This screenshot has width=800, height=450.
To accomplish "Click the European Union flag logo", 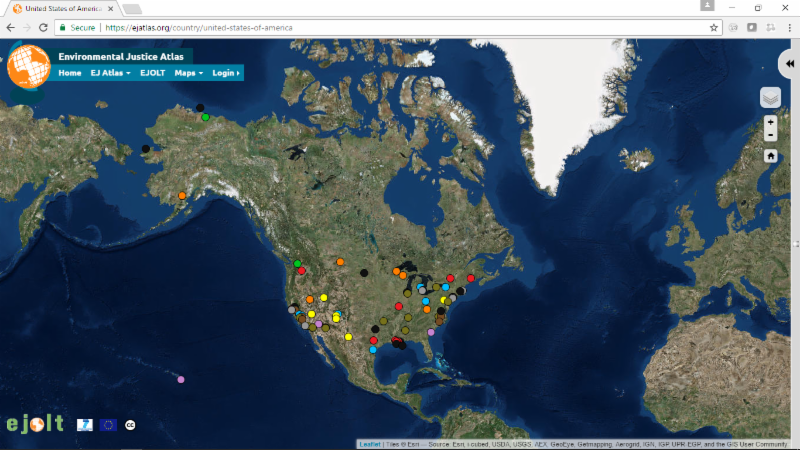I will click(x=108, y=425).
